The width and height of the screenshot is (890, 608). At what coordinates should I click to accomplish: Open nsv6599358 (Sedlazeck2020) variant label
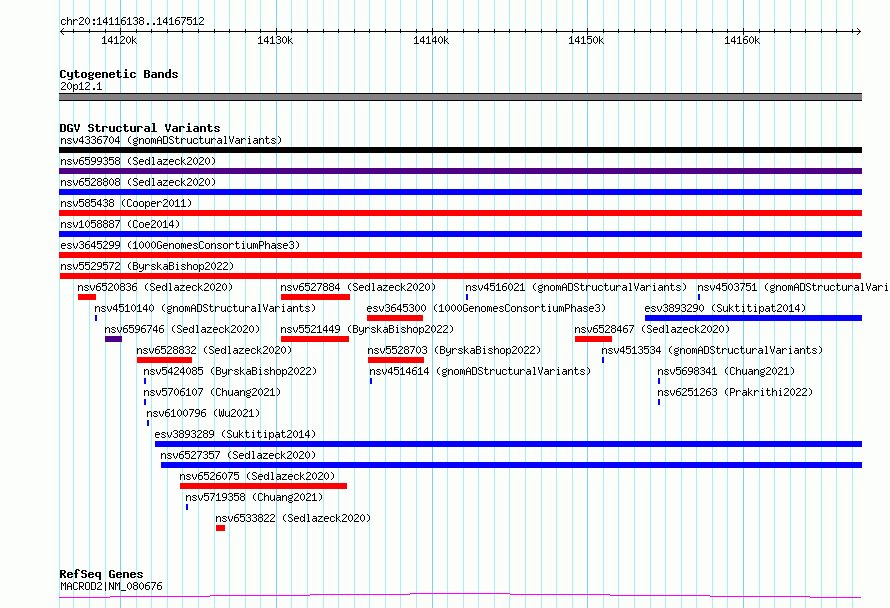coord(138,161)
